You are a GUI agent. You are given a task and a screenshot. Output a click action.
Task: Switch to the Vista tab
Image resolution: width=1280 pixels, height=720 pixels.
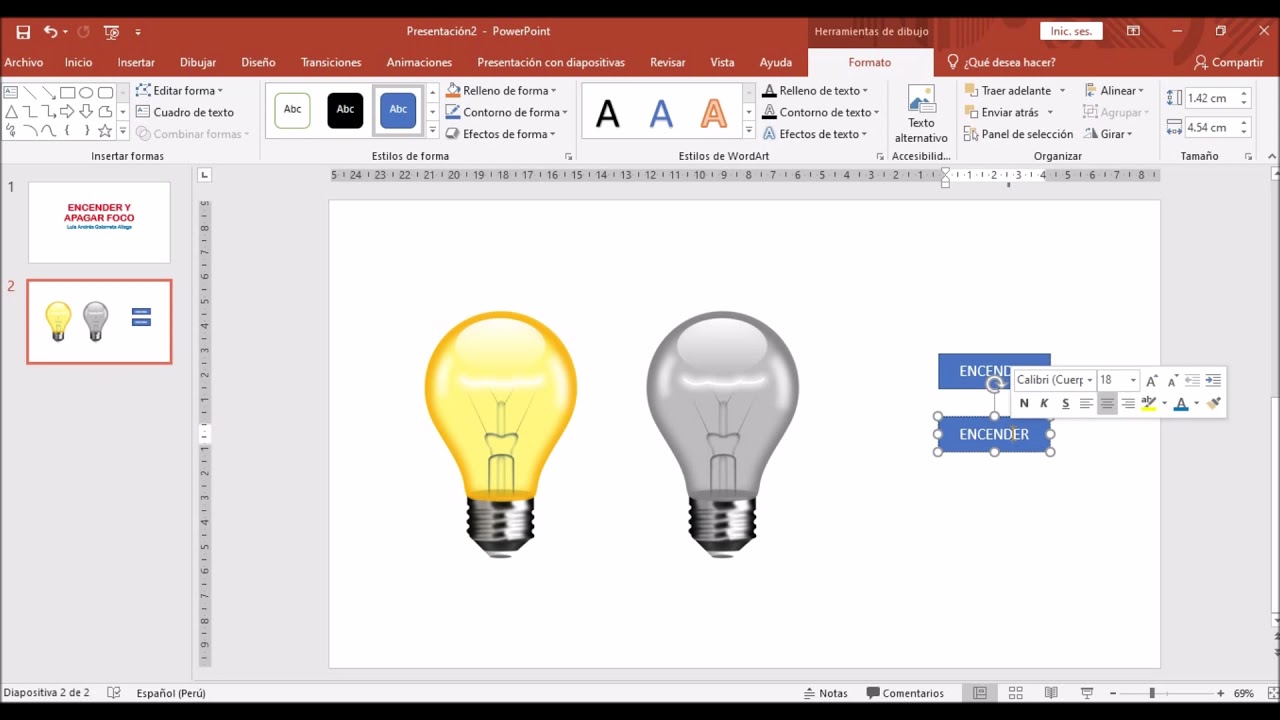722,62
